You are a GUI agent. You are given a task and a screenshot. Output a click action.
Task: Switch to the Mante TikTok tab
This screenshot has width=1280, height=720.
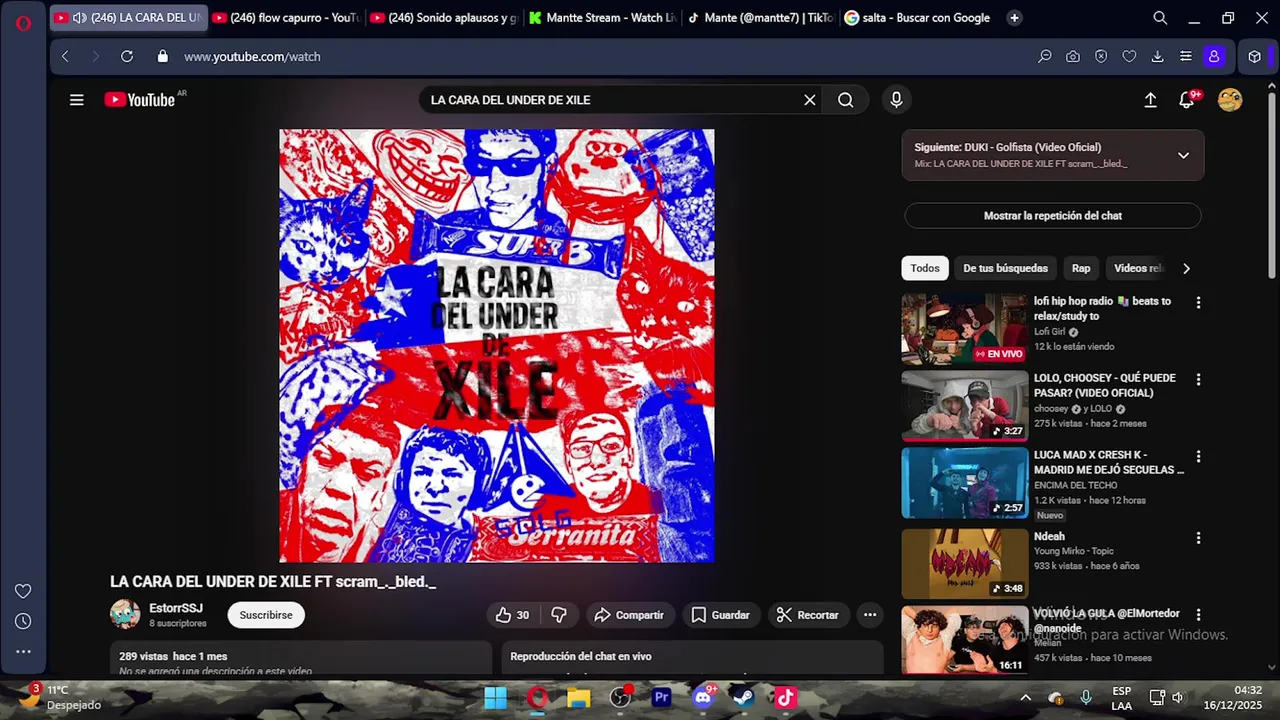[760, 18]
